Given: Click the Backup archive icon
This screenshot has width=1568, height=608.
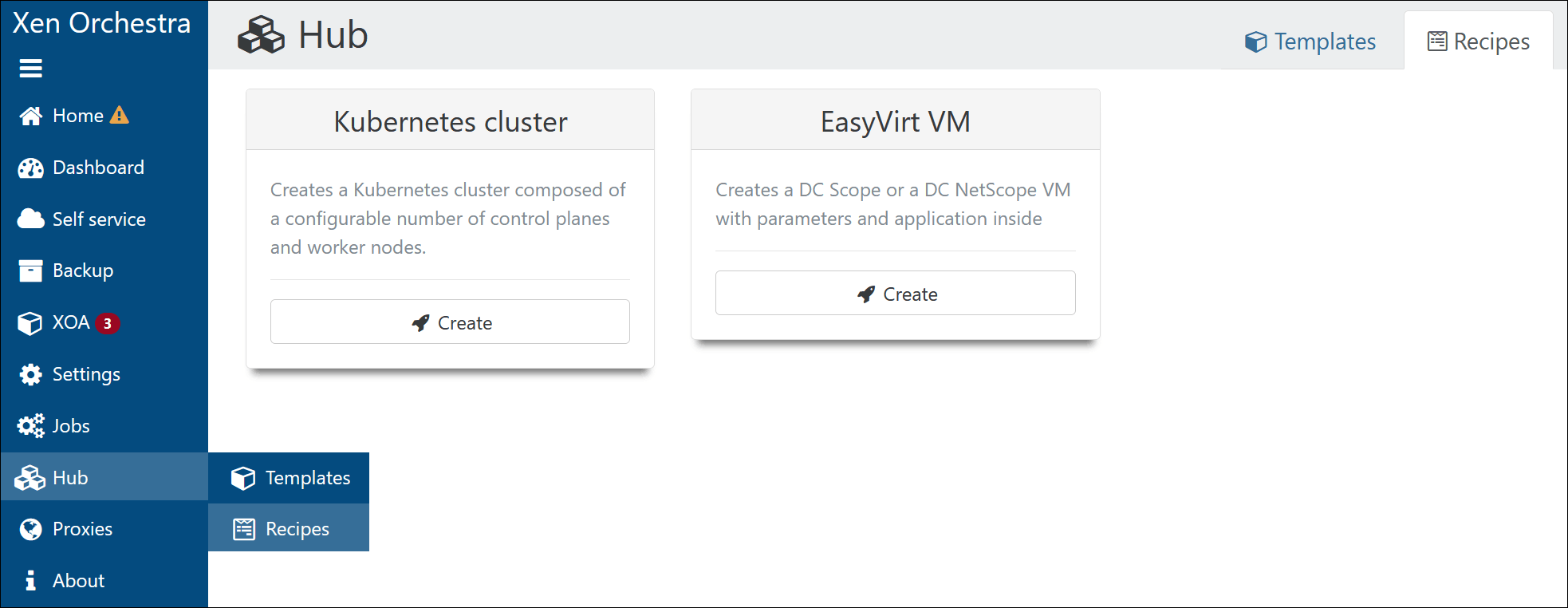Looking at the screenshot, I should click(30, 270).
